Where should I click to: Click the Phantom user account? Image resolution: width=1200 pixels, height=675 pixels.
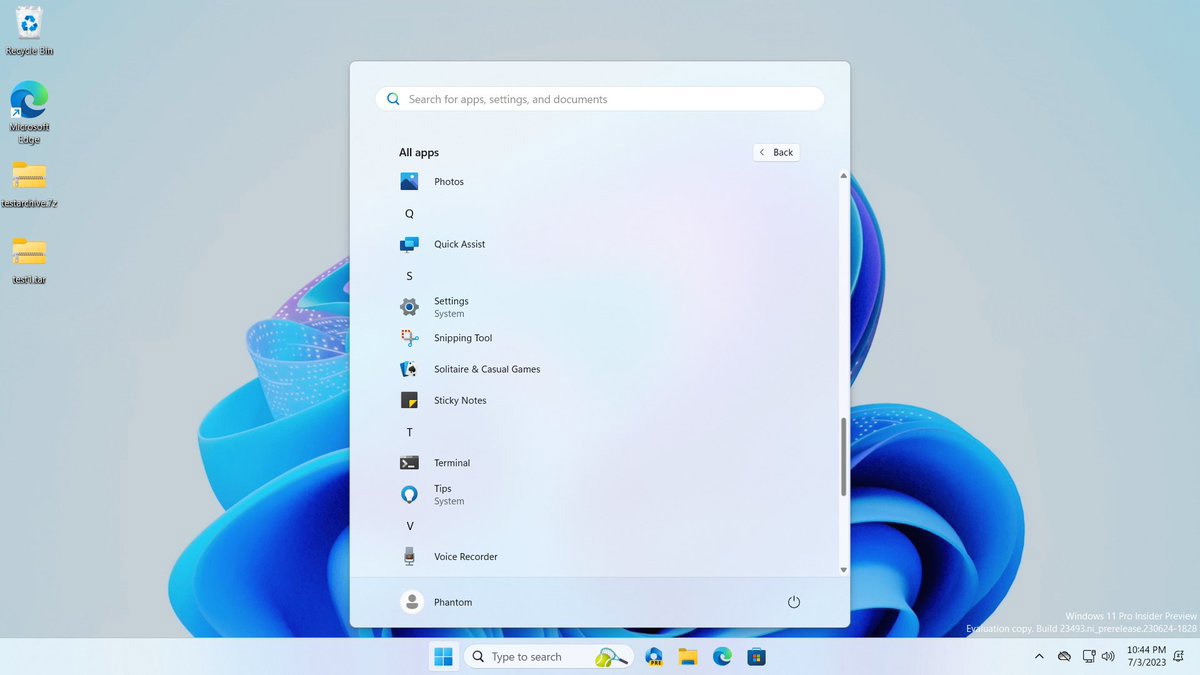438,601
